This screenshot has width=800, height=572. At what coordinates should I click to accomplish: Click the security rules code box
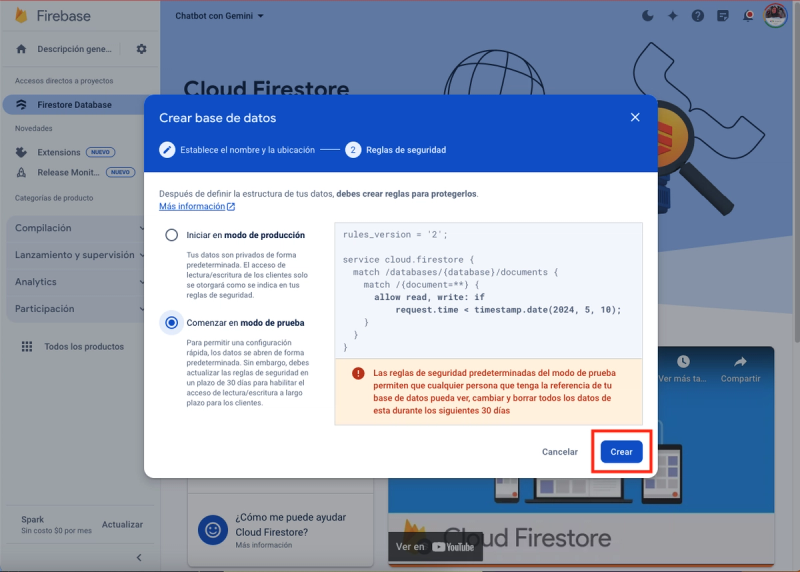(488, 290)
